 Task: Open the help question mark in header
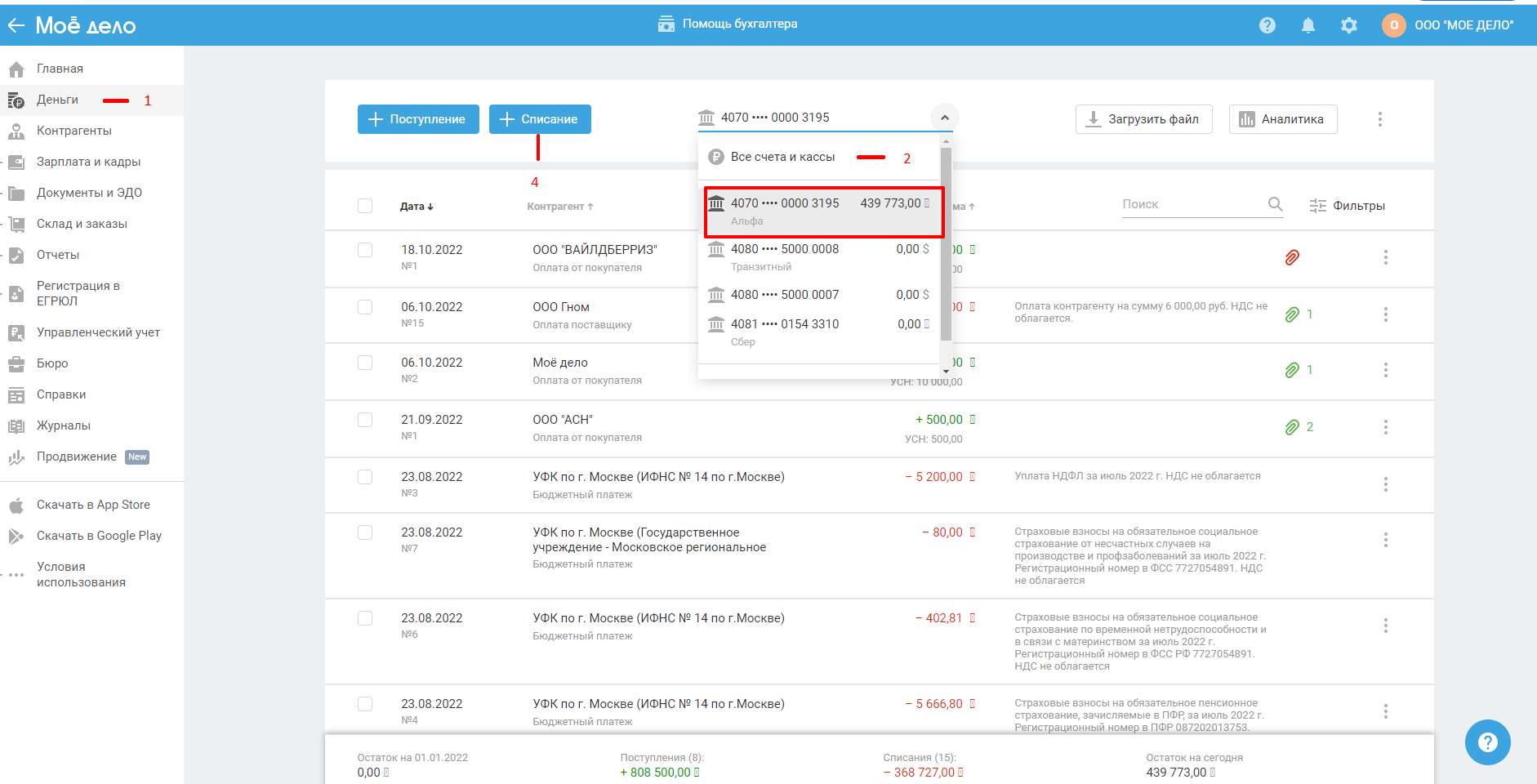[1267, 25]
